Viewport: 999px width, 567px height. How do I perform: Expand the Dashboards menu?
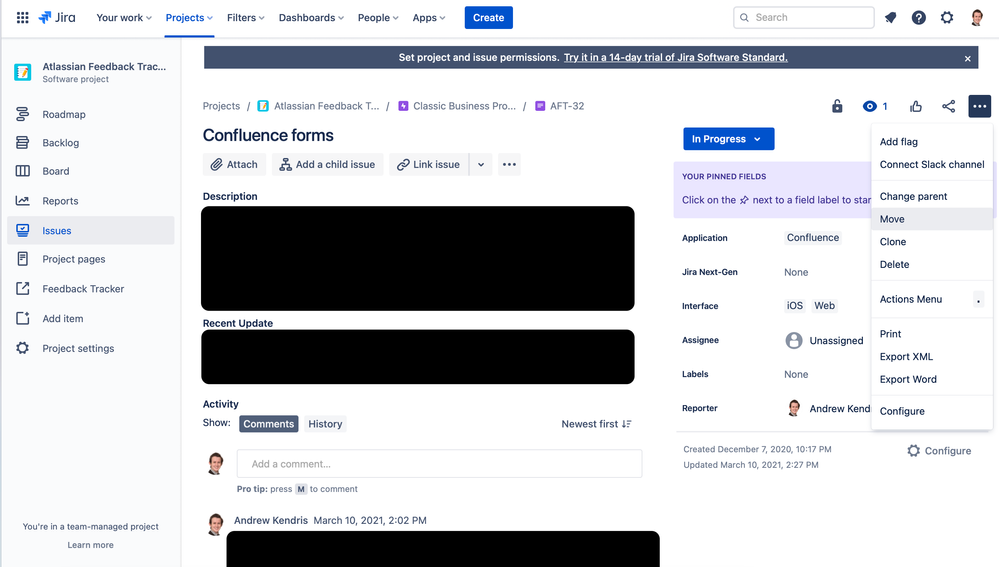[x=311, y=18]
